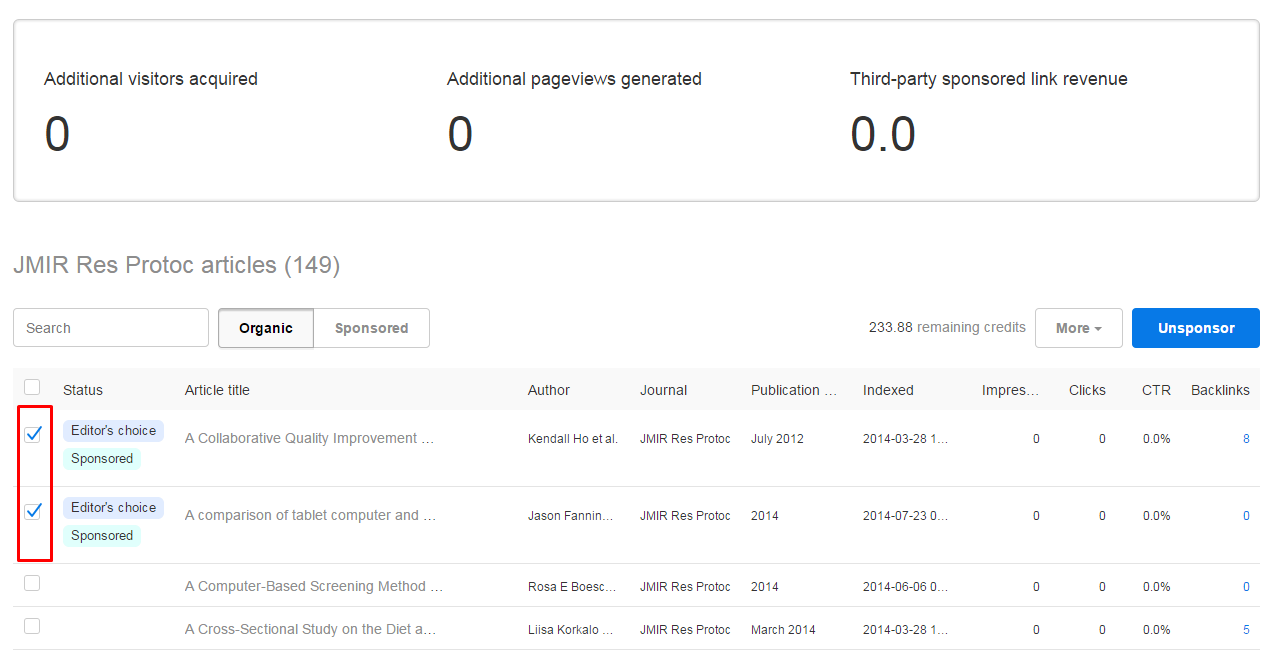Switch to the Sponsored tab
The width and height of the screenshot is (1265, 650).
371,328
